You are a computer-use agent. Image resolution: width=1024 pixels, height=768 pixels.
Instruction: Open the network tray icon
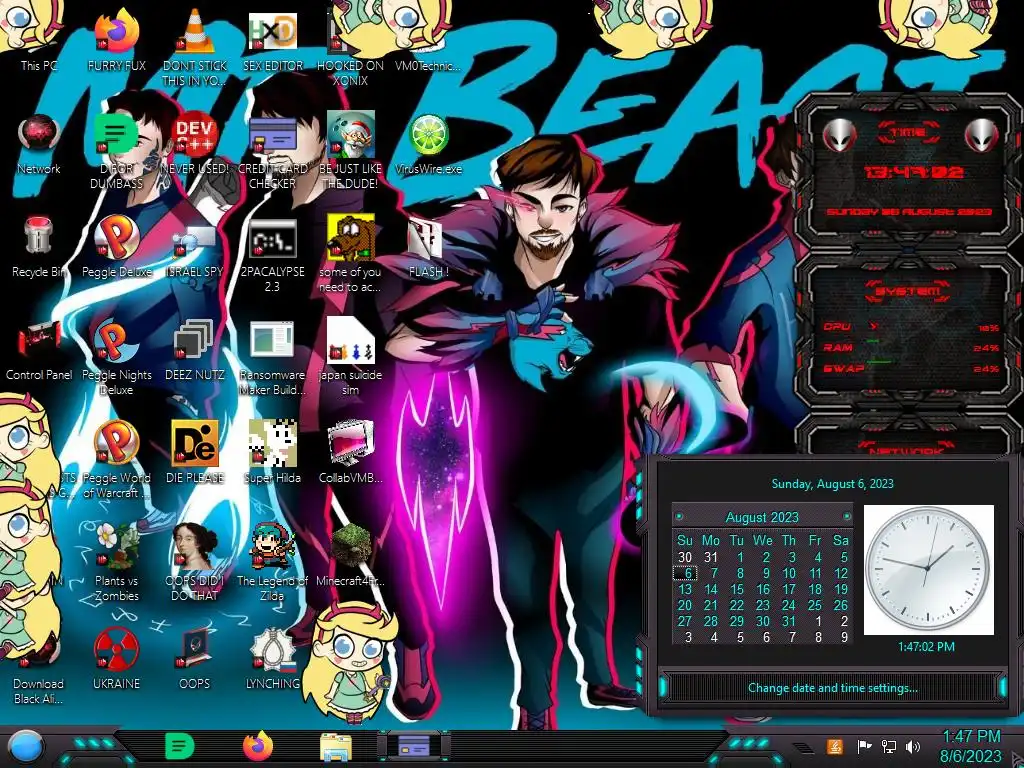(888, 746)
